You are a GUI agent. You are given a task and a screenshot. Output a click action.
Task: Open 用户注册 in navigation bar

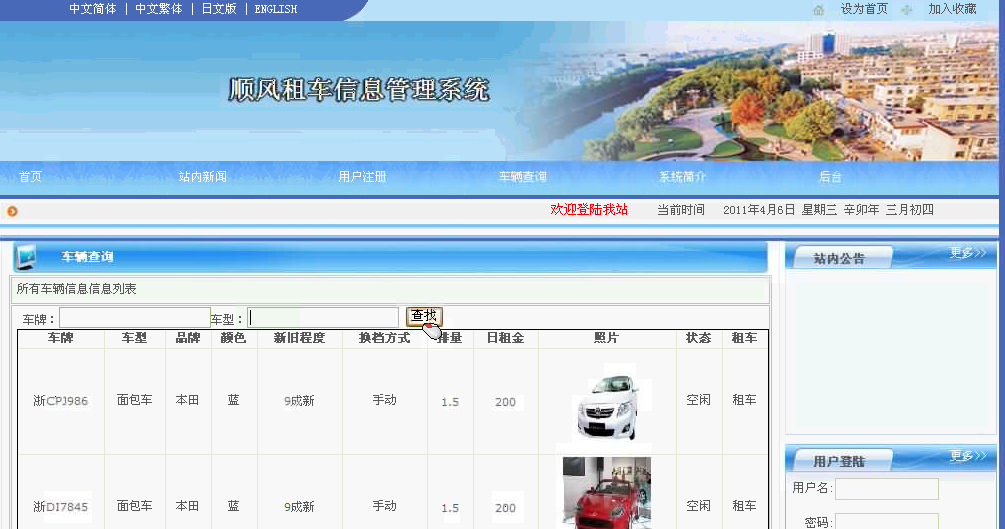[362, 176]
